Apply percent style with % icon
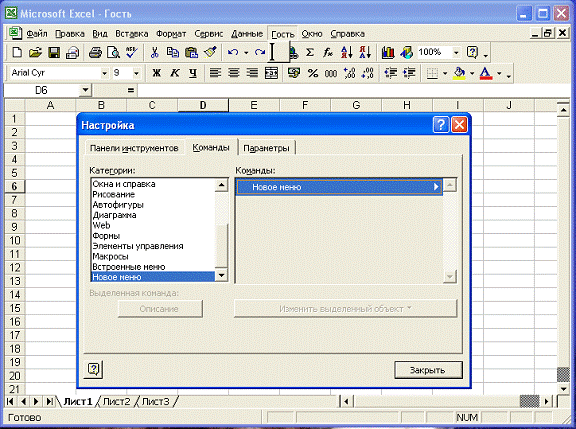 click(313, 73)
